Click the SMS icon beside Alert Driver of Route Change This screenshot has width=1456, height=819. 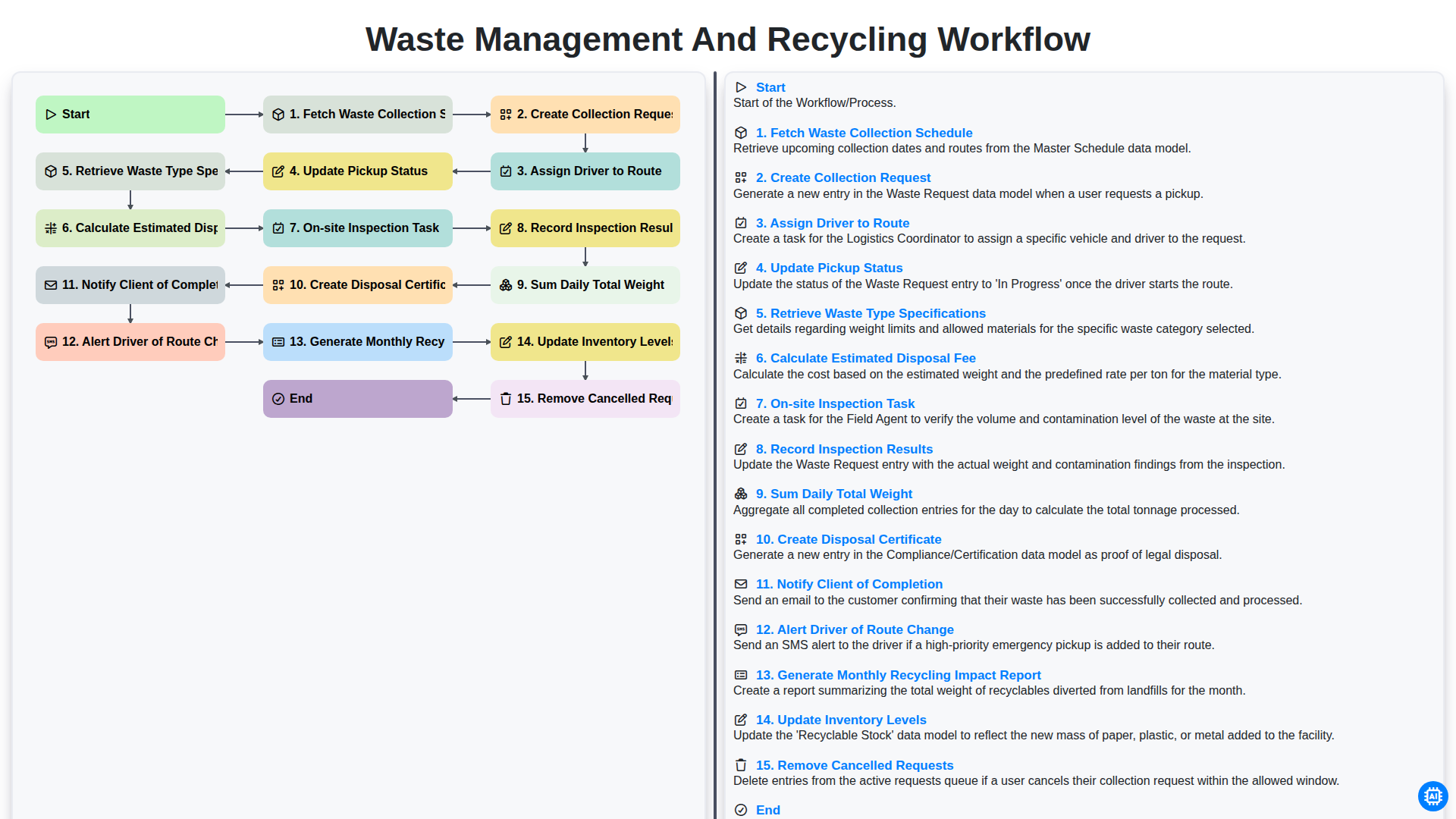coord(741,629)
